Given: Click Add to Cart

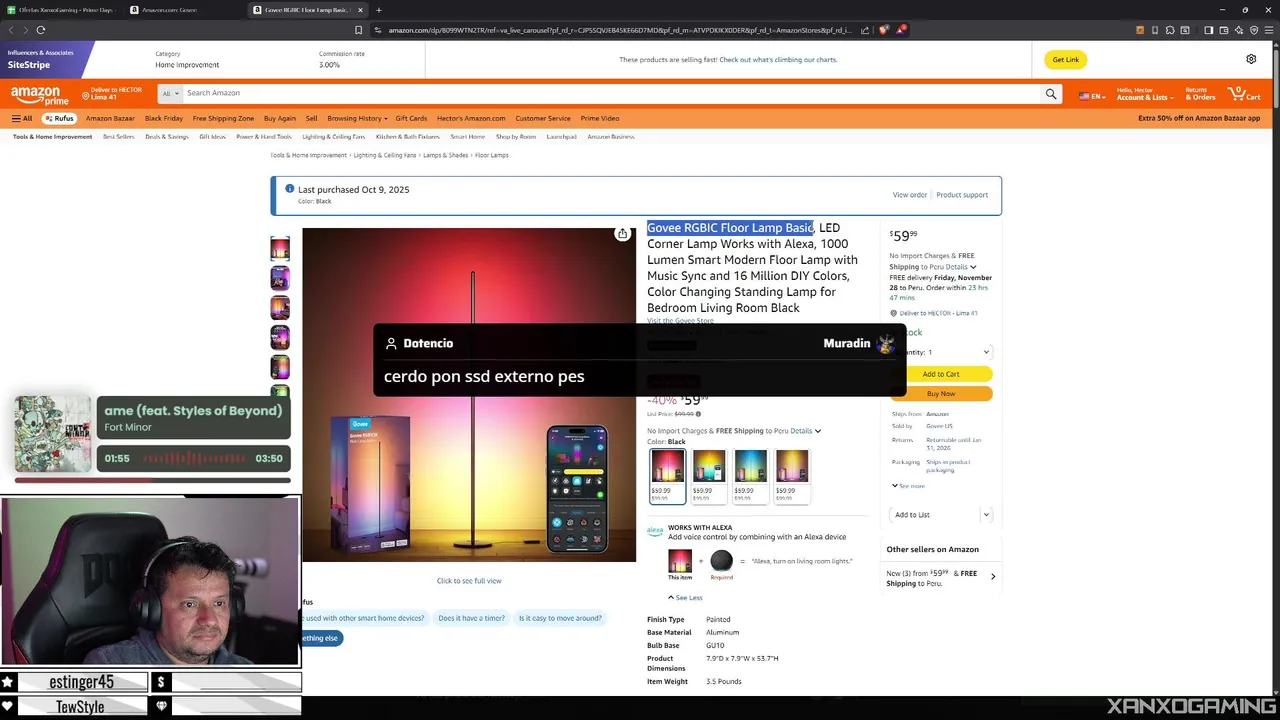Looking at the screenshot, I should click(941, 374).
